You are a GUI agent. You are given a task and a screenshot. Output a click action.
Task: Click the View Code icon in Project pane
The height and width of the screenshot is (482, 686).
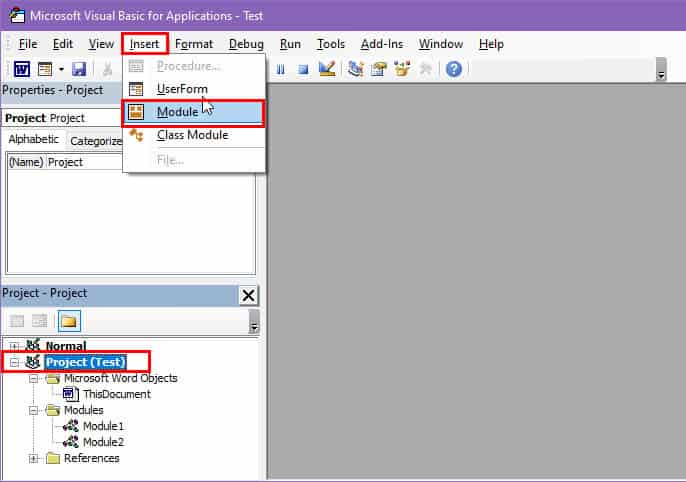(x=17, y=321)
